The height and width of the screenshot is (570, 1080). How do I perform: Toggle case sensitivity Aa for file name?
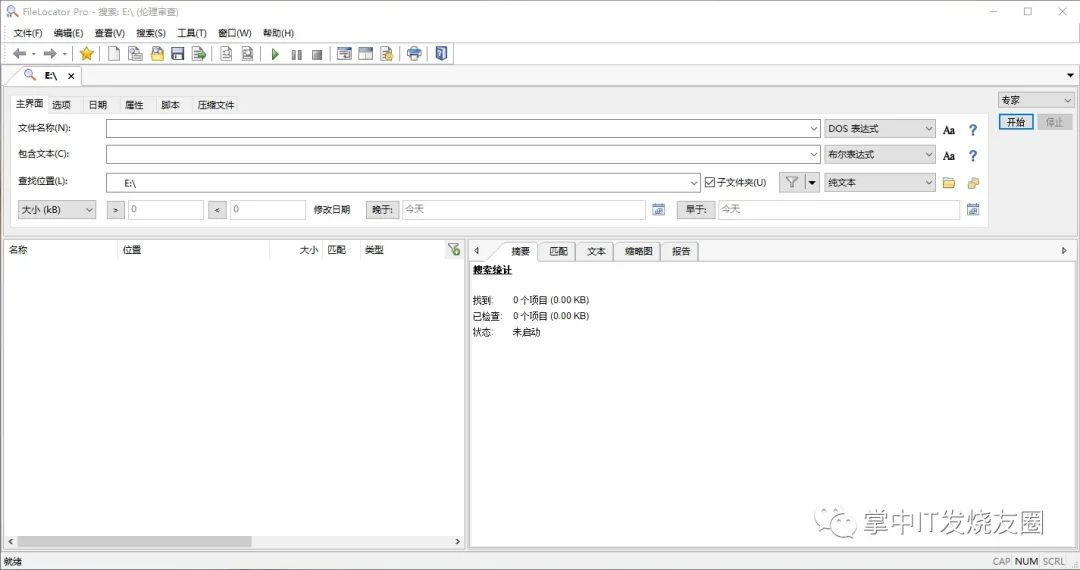tap(948, 130)
